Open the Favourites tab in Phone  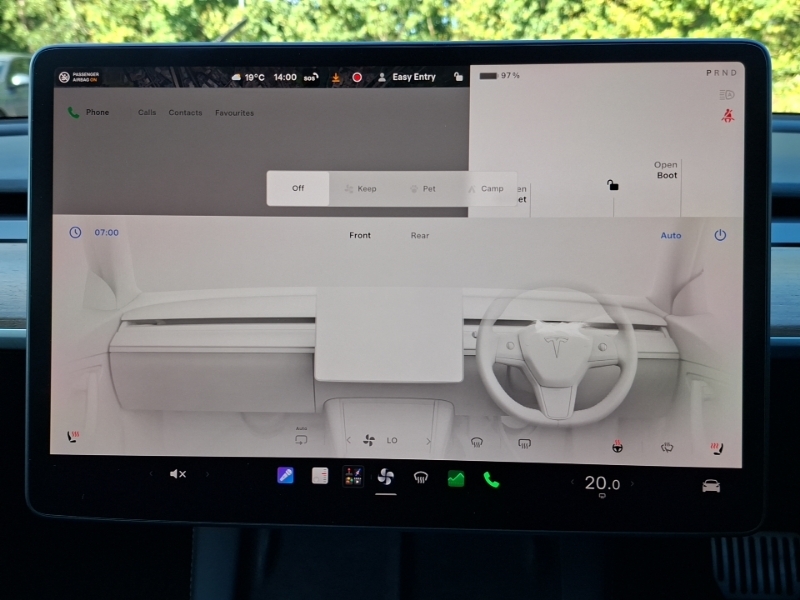(234, 113)
